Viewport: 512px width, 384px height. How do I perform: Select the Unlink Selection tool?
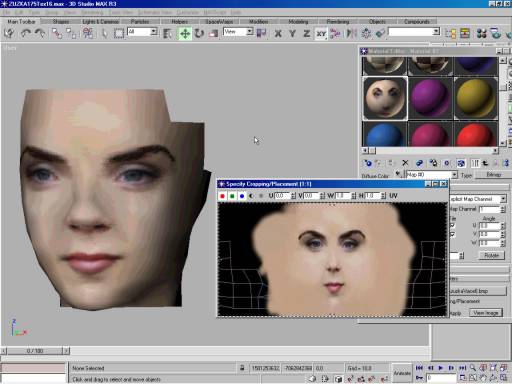click(x=71, y=33)
